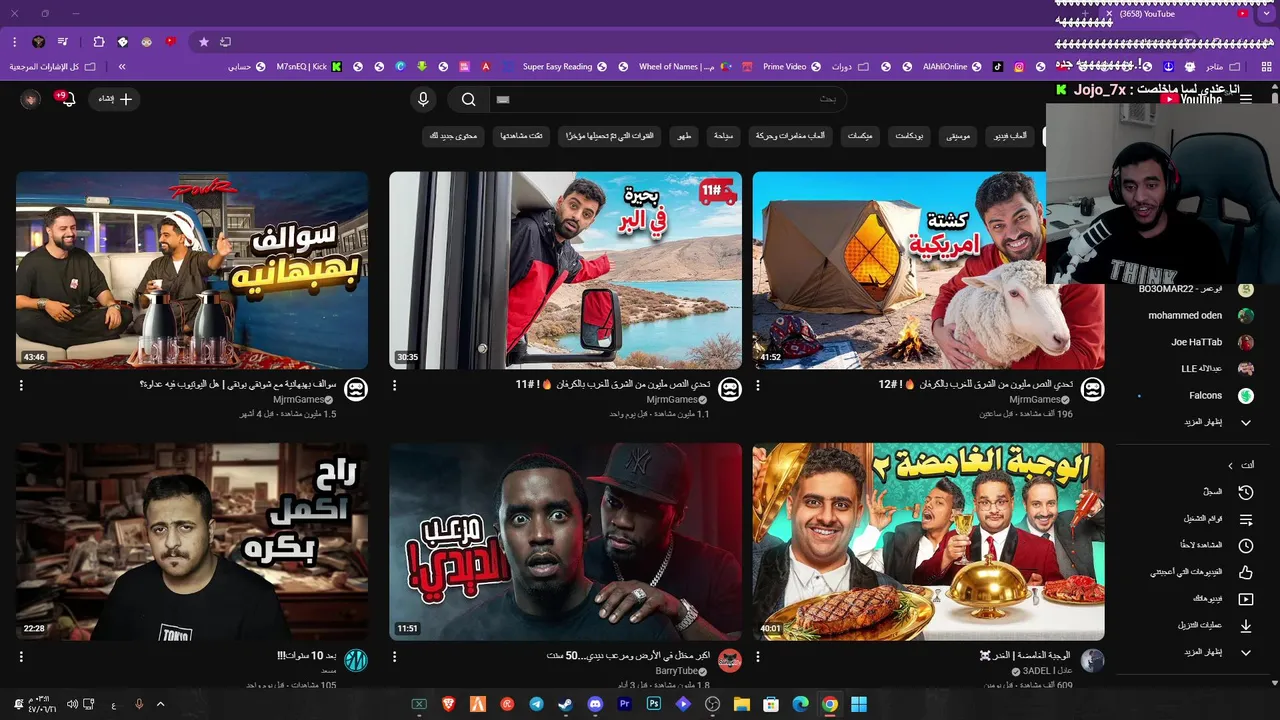Select the ميكسات filter chip
The image size is (1280, 720).
(x=859, y=135)
